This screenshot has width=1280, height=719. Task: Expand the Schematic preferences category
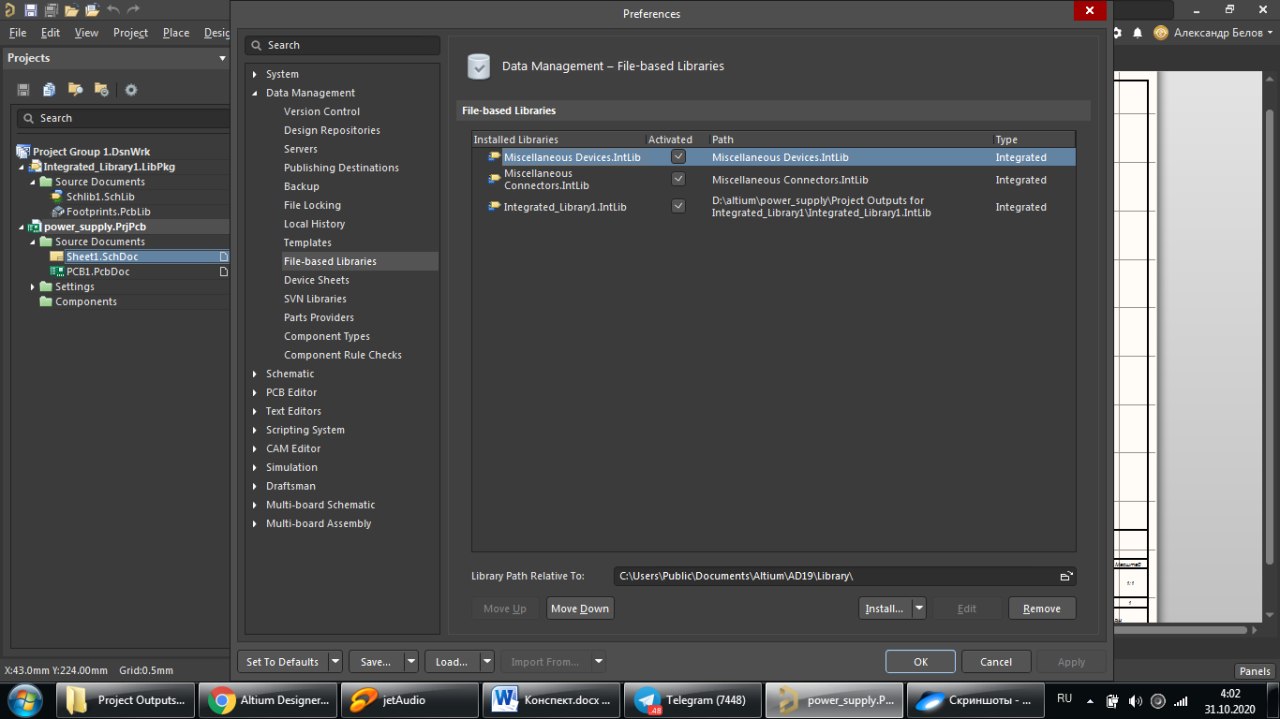point(255,374)
